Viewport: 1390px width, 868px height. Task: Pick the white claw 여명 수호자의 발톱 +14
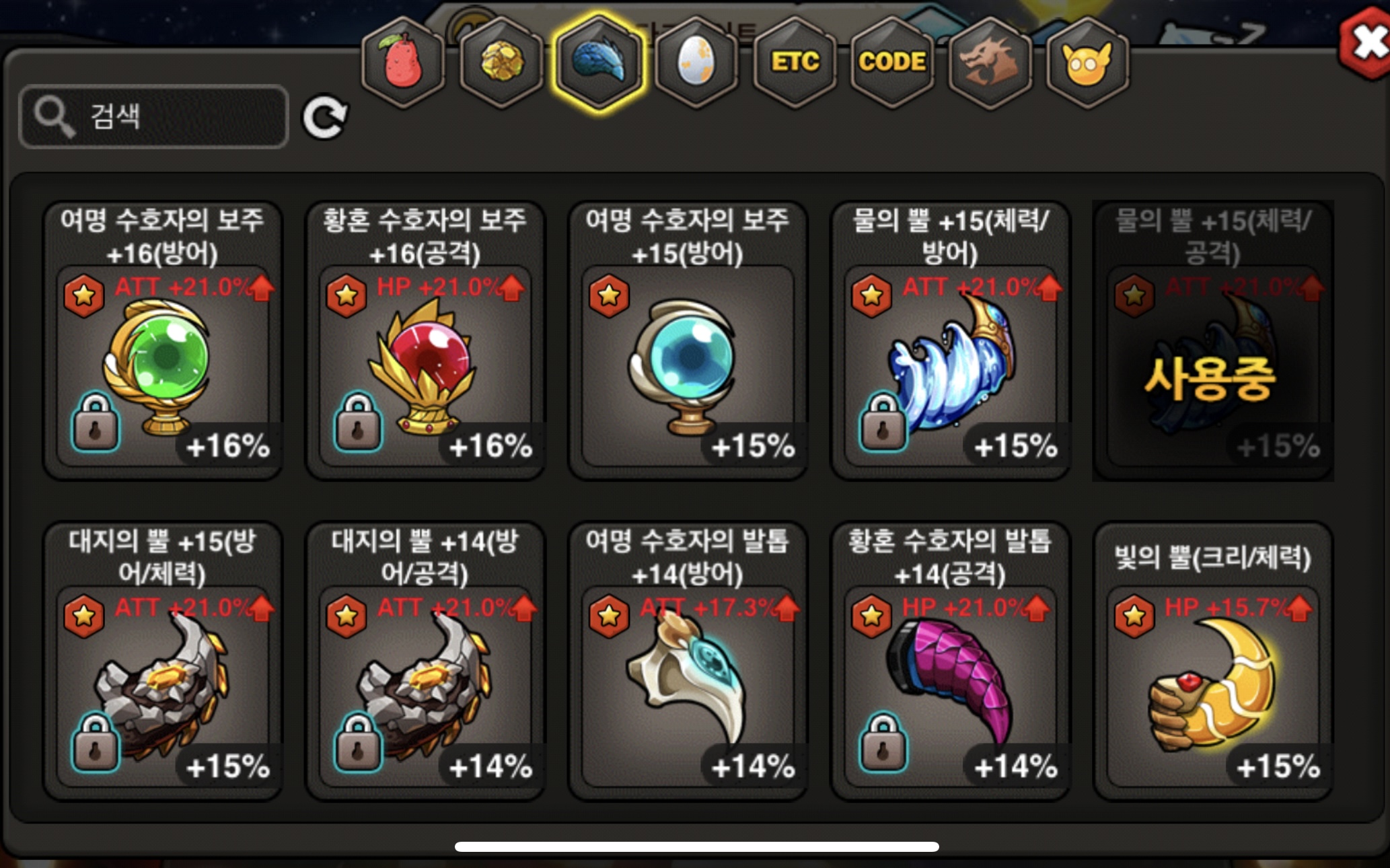688,661
